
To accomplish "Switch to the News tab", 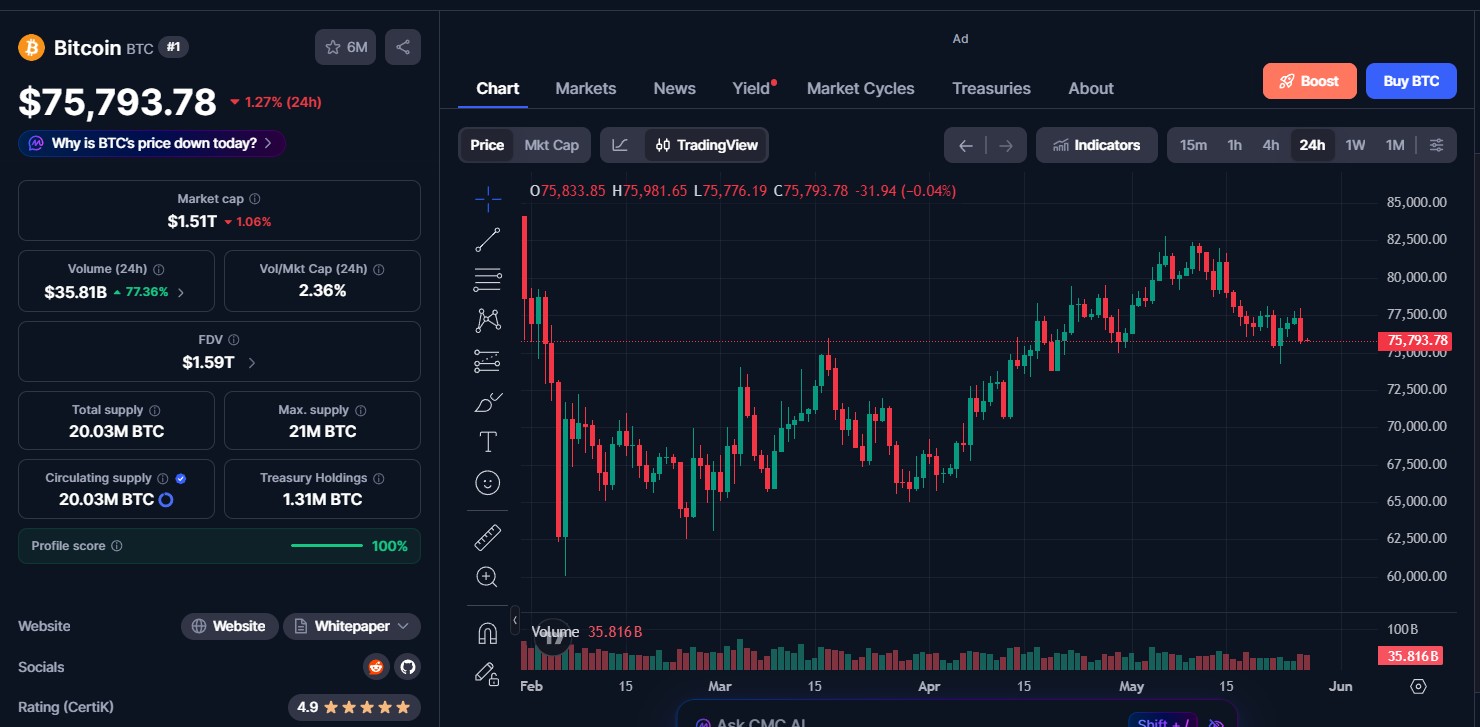I will (x=675, y=88).
